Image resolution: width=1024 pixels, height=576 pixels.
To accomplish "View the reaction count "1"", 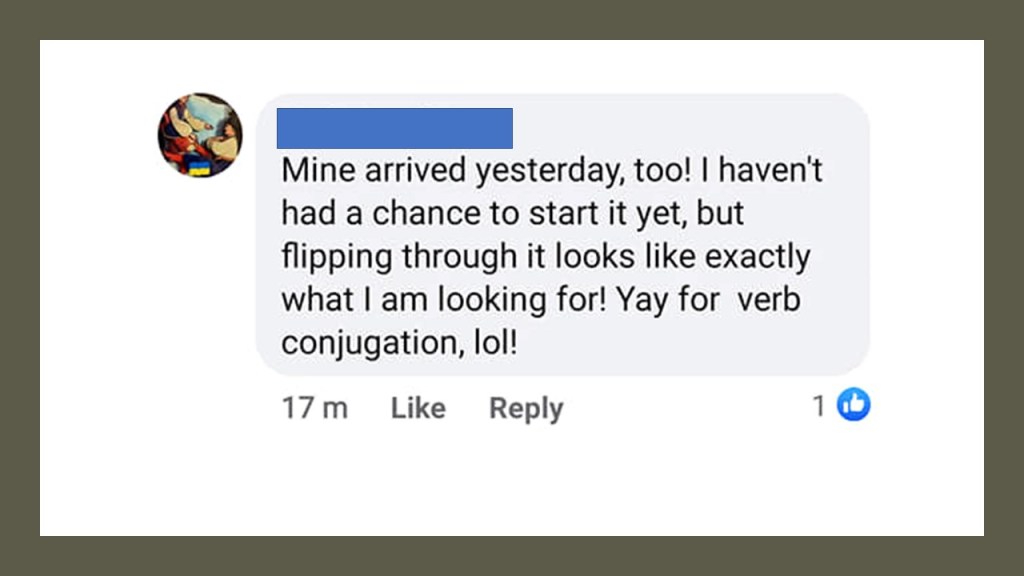I will (819, 405).
